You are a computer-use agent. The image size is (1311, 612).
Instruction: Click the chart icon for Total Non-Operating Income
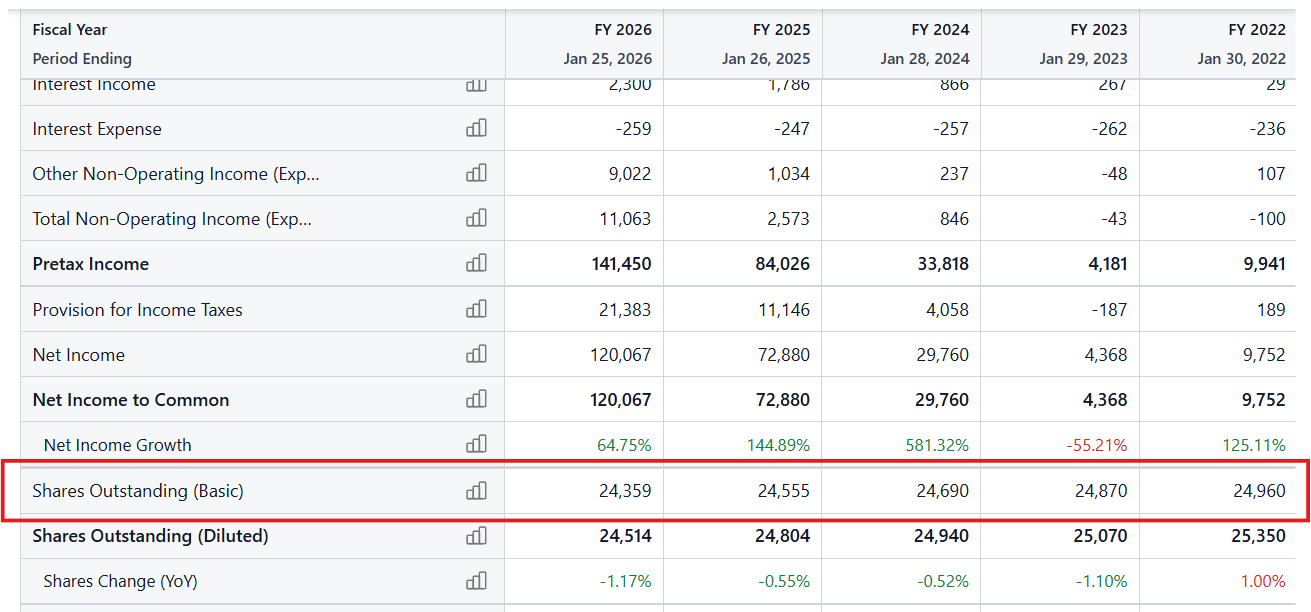tap(476, 218)
